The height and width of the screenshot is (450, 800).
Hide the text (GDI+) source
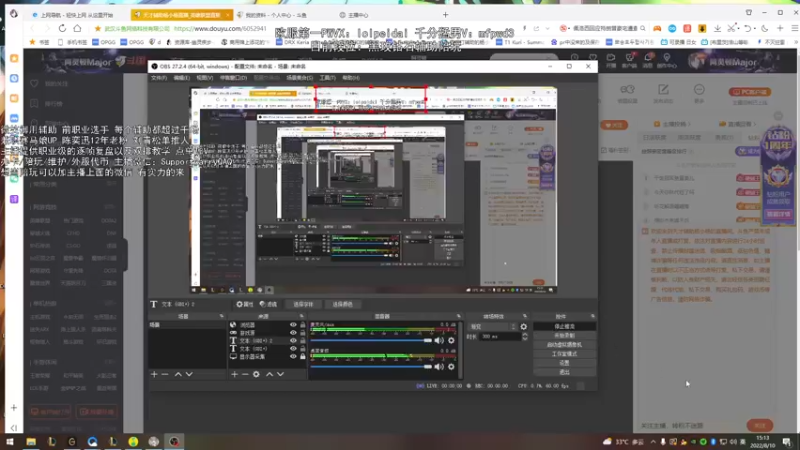pos(293,348)
